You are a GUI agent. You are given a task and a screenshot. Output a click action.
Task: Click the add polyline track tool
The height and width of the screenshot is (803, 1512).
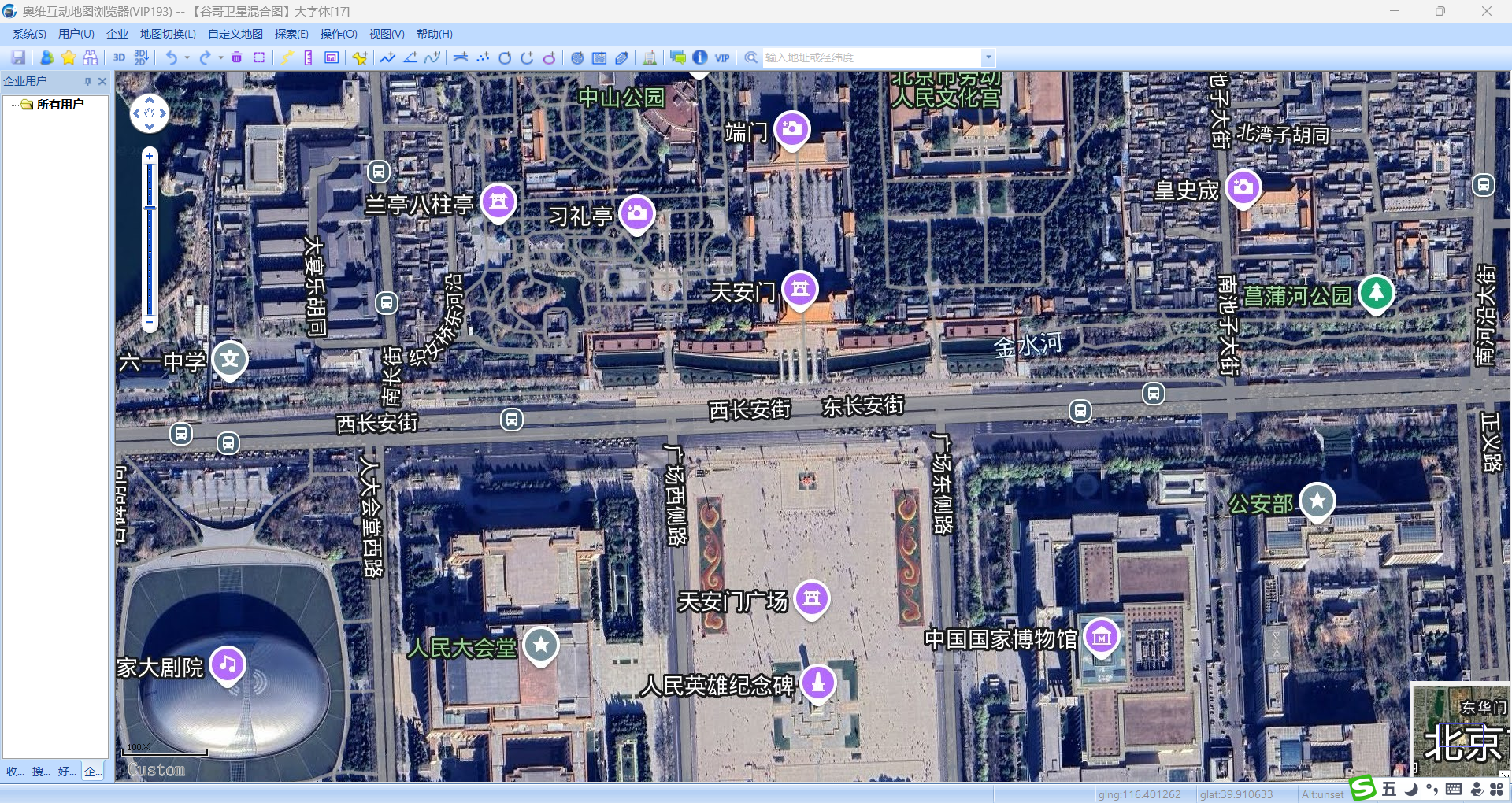pos(387,57)
